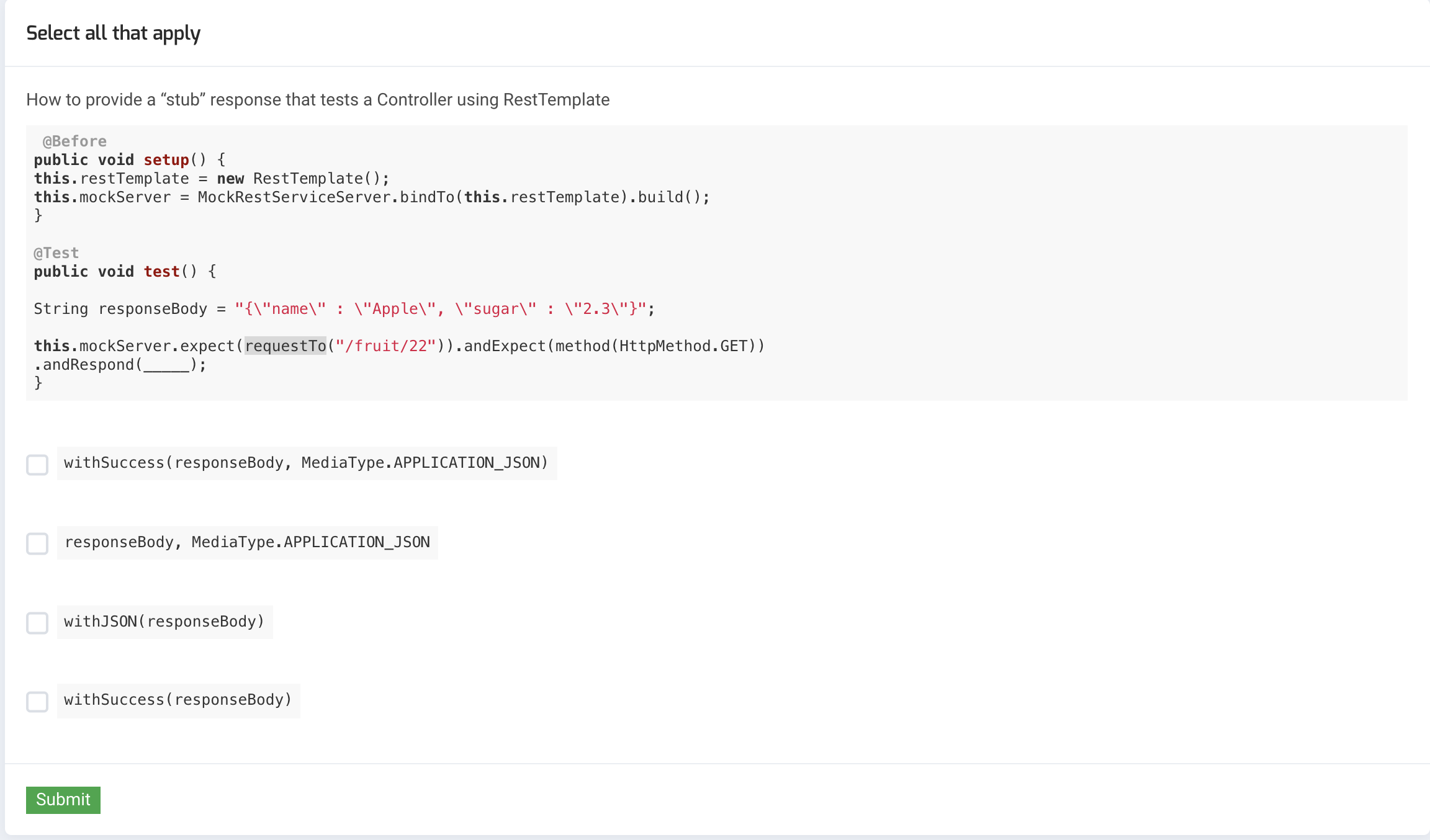The image size is (1430, 840).
Task: Click the "/fruit/22" string in code
Action: (385, 346)
